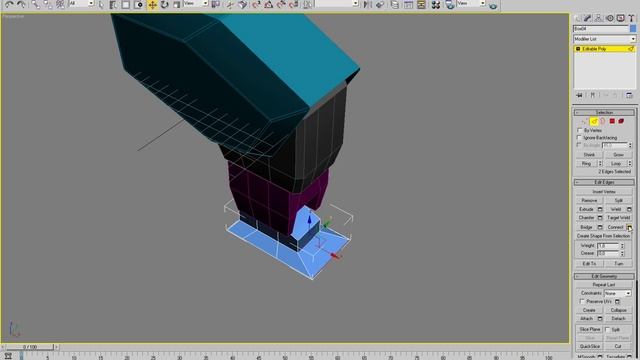
Task: Activate the Bind to Space Warp tool
Action: [60, 4]
